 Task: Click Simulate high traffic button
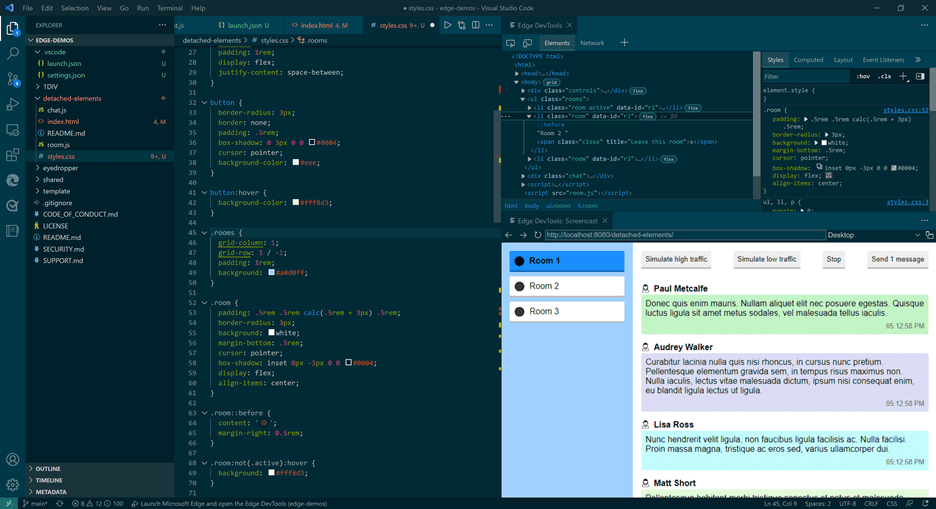pyautogui.click(x=676, y=260)
